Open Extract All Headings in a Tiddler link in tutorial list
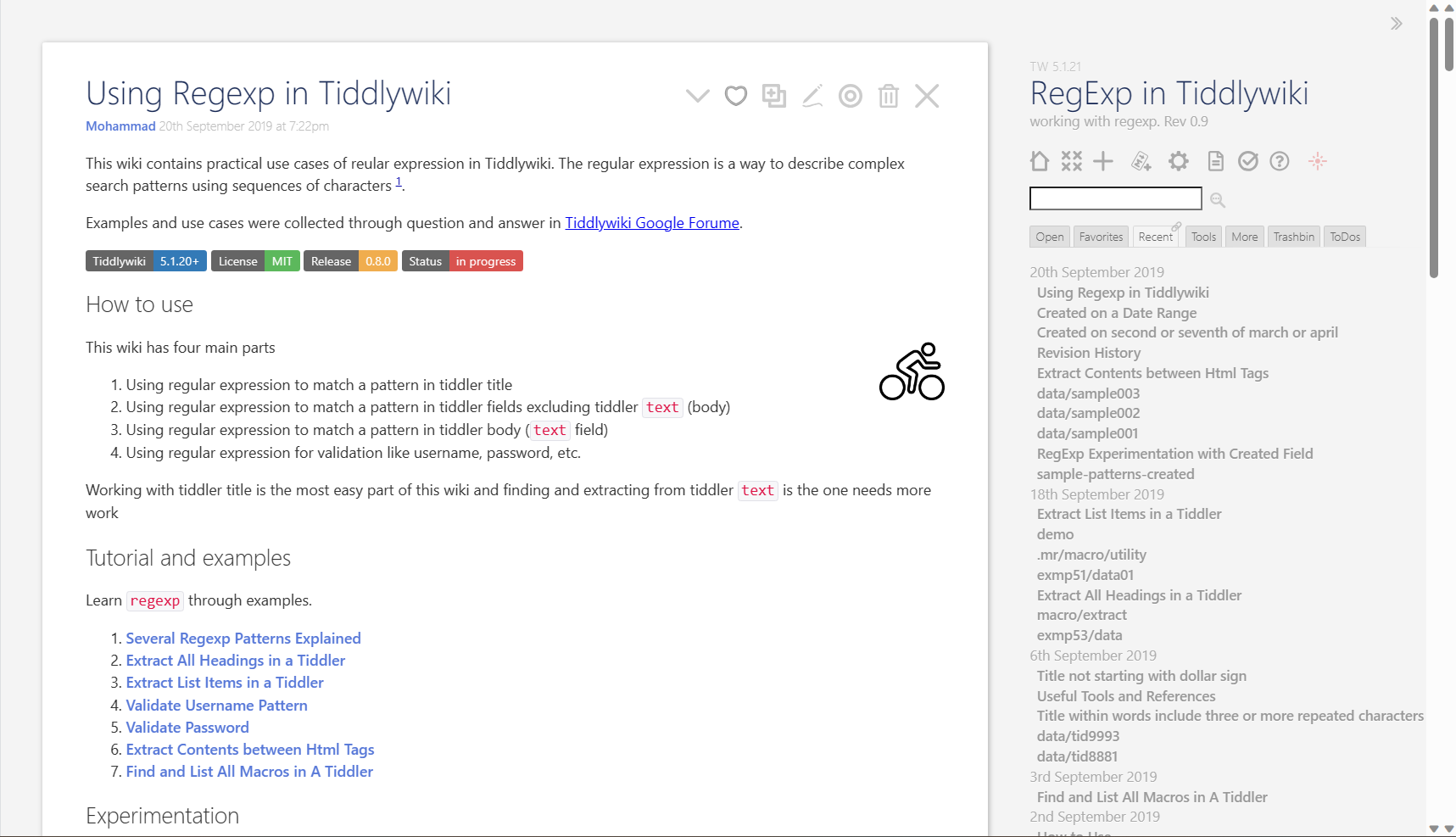The image size is (1456, 837). [236, 661]
